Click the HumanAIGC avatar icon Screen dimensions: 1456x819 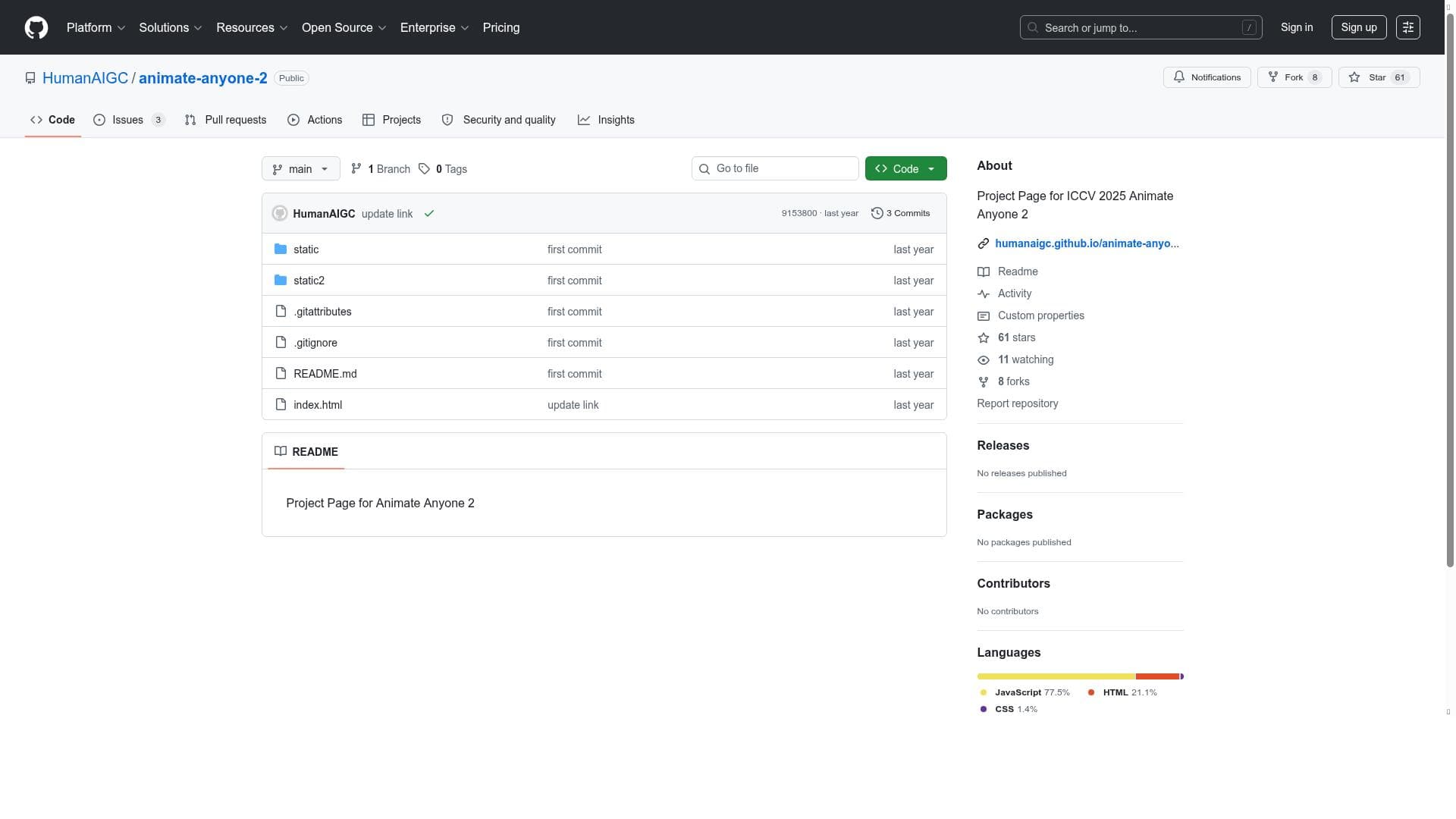pos(280,214)
